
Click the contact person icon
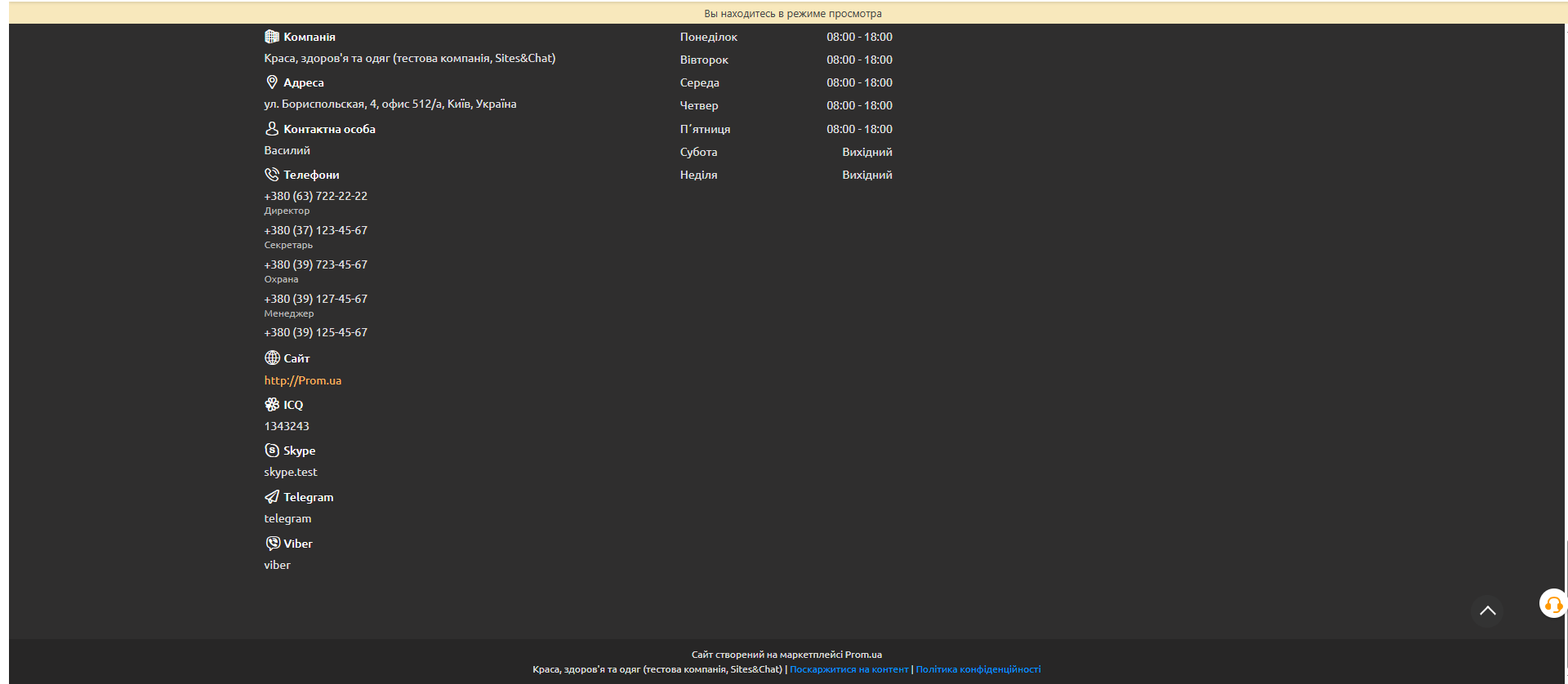[272, 129]
